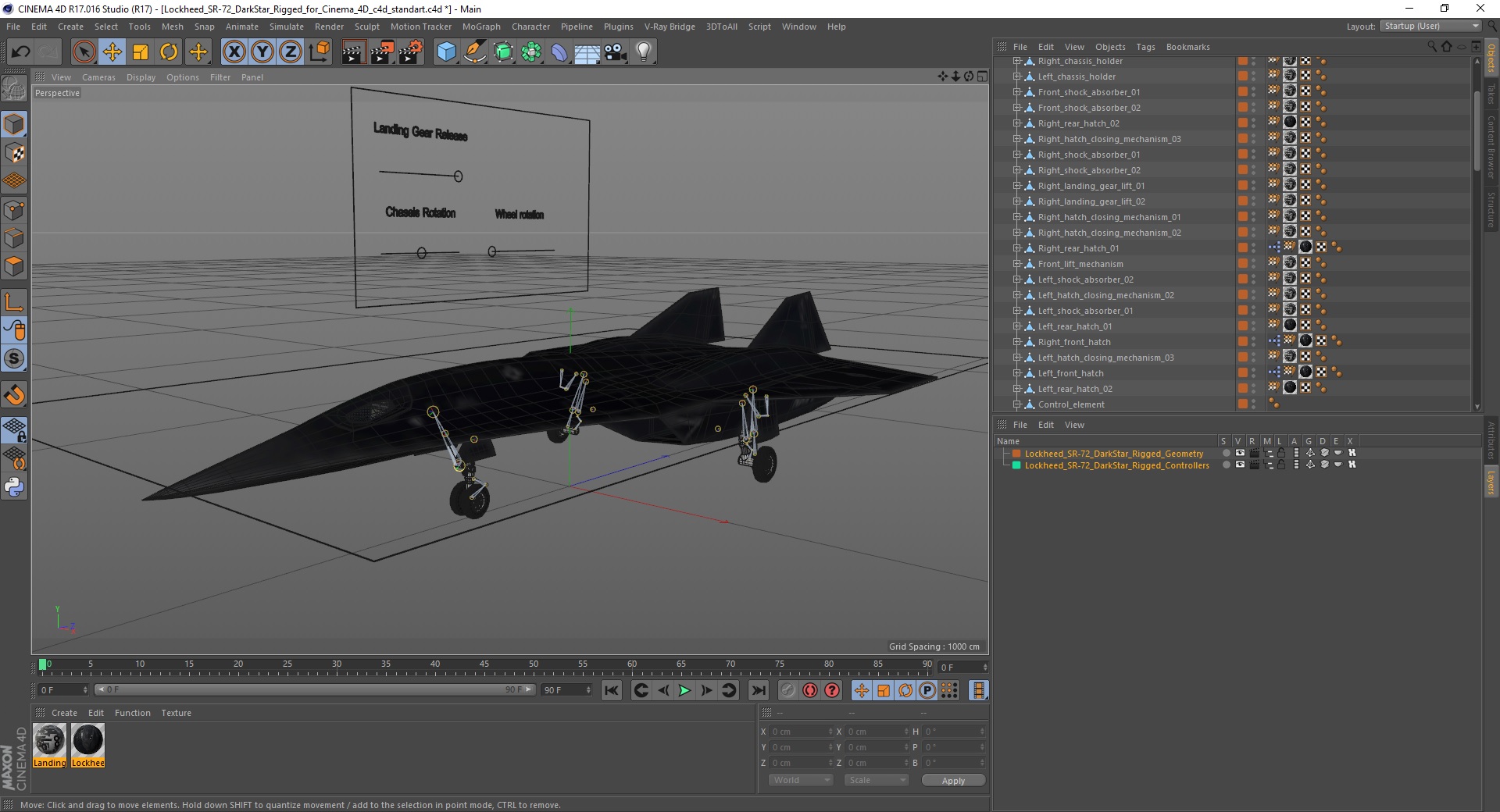Screen dimensions: 1500x812
Task: Click Play Forwards on the timeline
Action: tap(684, 690)
